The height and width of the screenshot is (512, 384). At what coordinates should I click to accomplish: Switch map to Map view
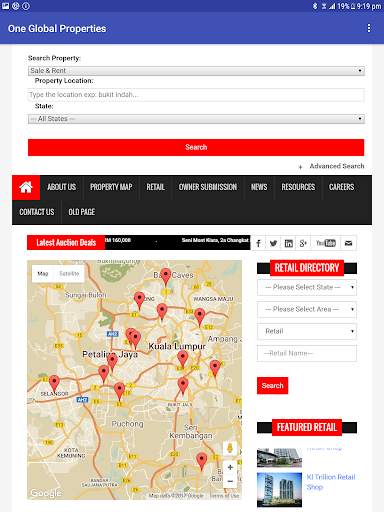click(43, 274)
